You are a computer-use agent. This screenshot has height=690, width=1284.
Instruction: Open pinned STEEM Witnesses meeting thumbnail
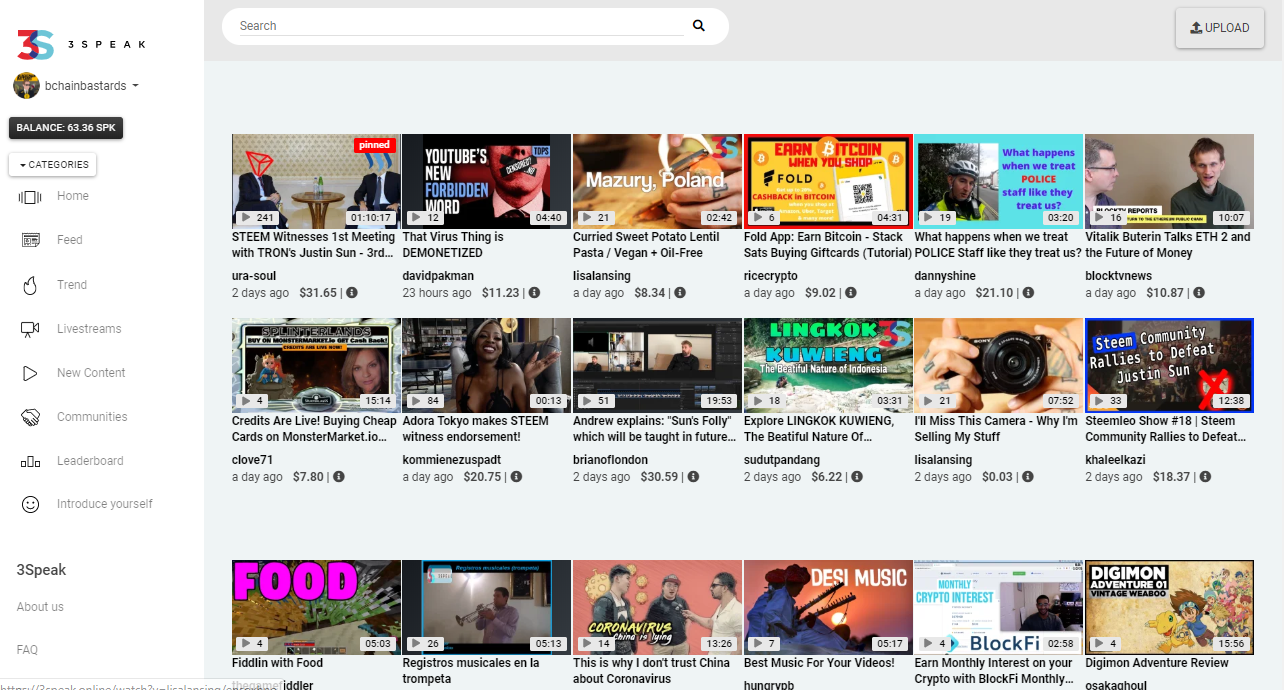pyautogui.click(x=316, y=181)
